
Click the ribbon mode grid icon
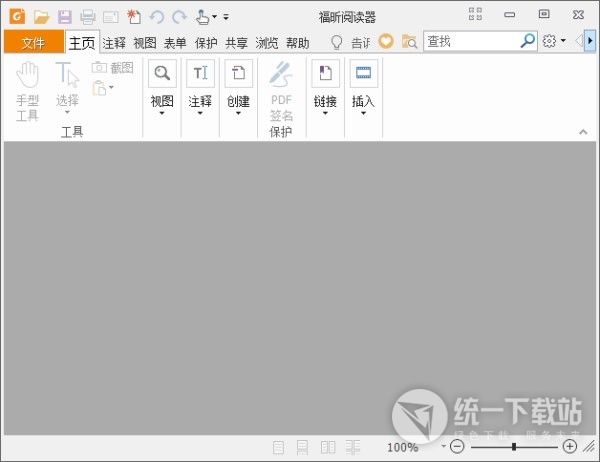pyautogui.click(x=475, y=14)
